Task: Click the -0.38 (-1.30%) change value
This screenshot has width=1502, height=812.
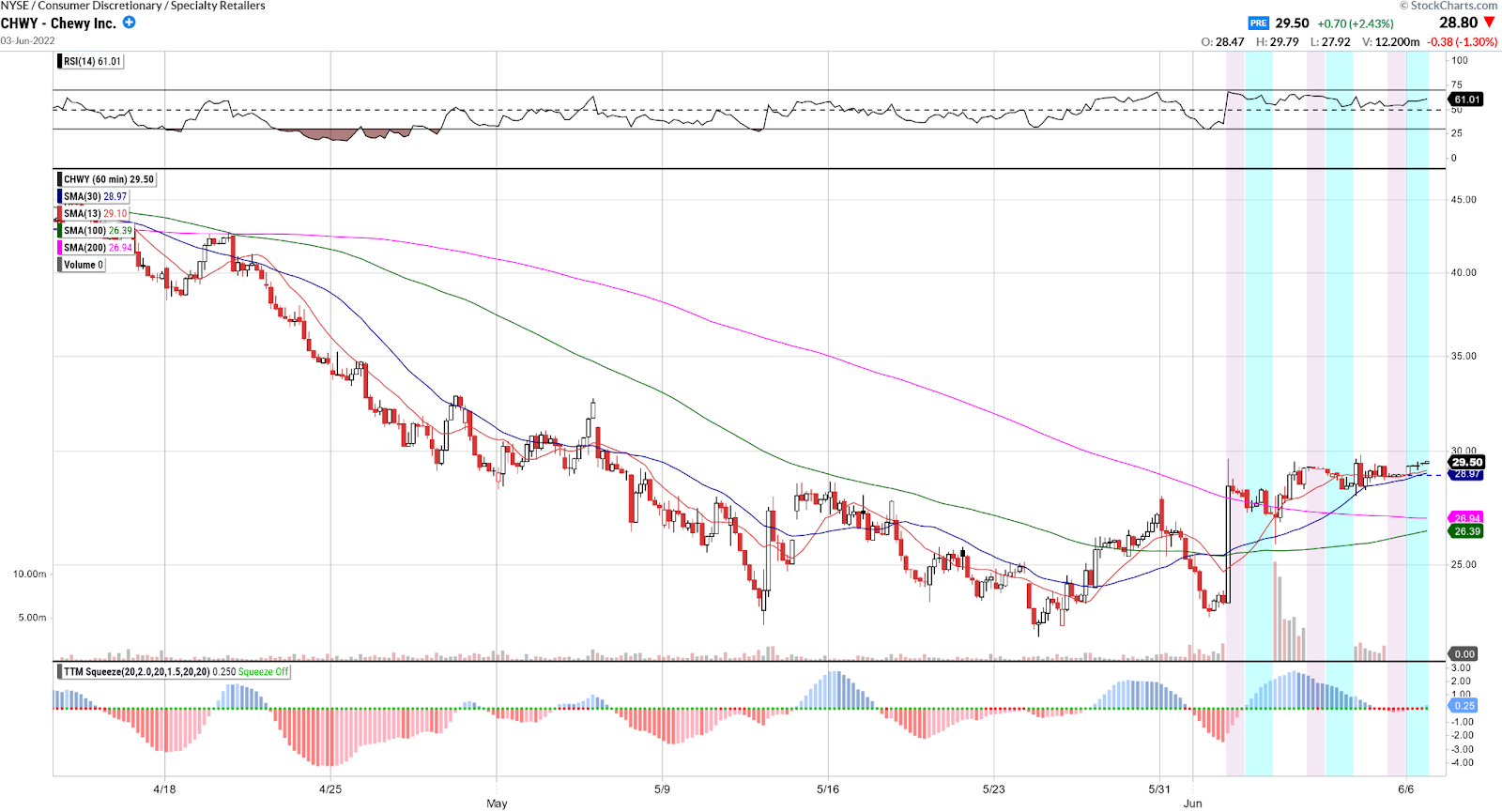Action: pyautogui.click(x=1462, y=42)
